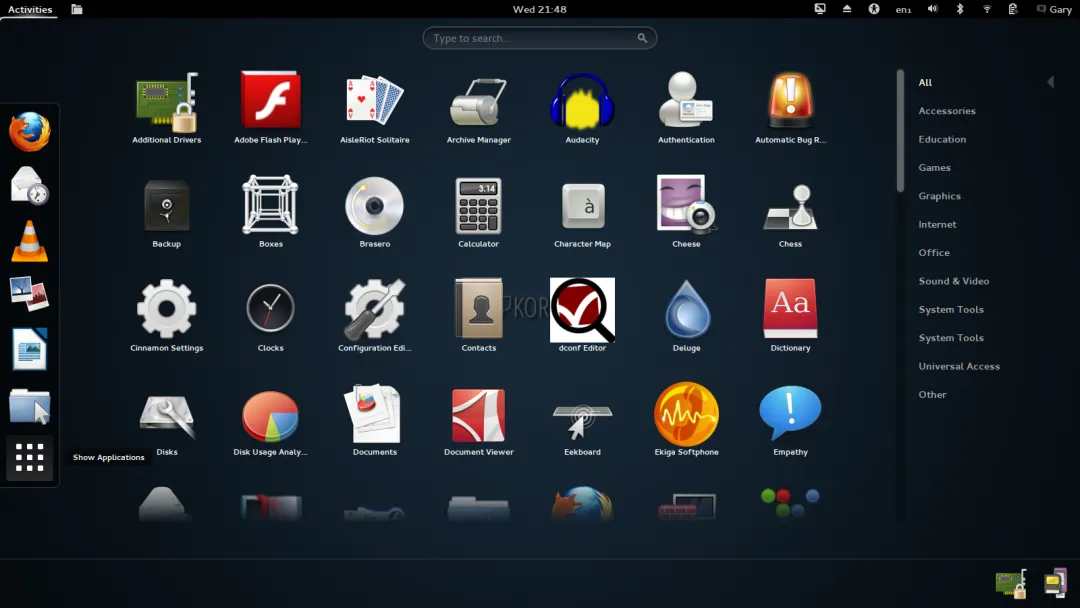Open universal access menu in top bar

(x=874, y=9)
